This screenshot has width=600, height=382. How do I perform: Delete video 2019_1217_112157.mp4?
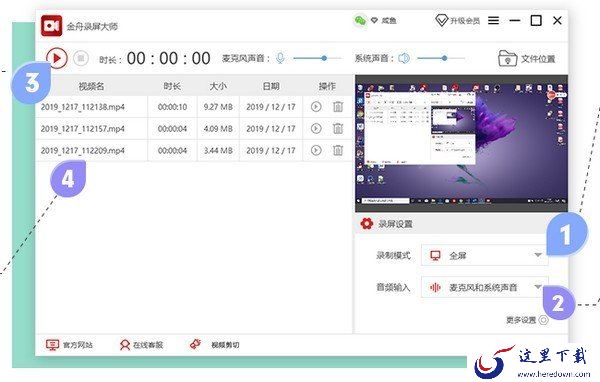click(x=338, y=129)
